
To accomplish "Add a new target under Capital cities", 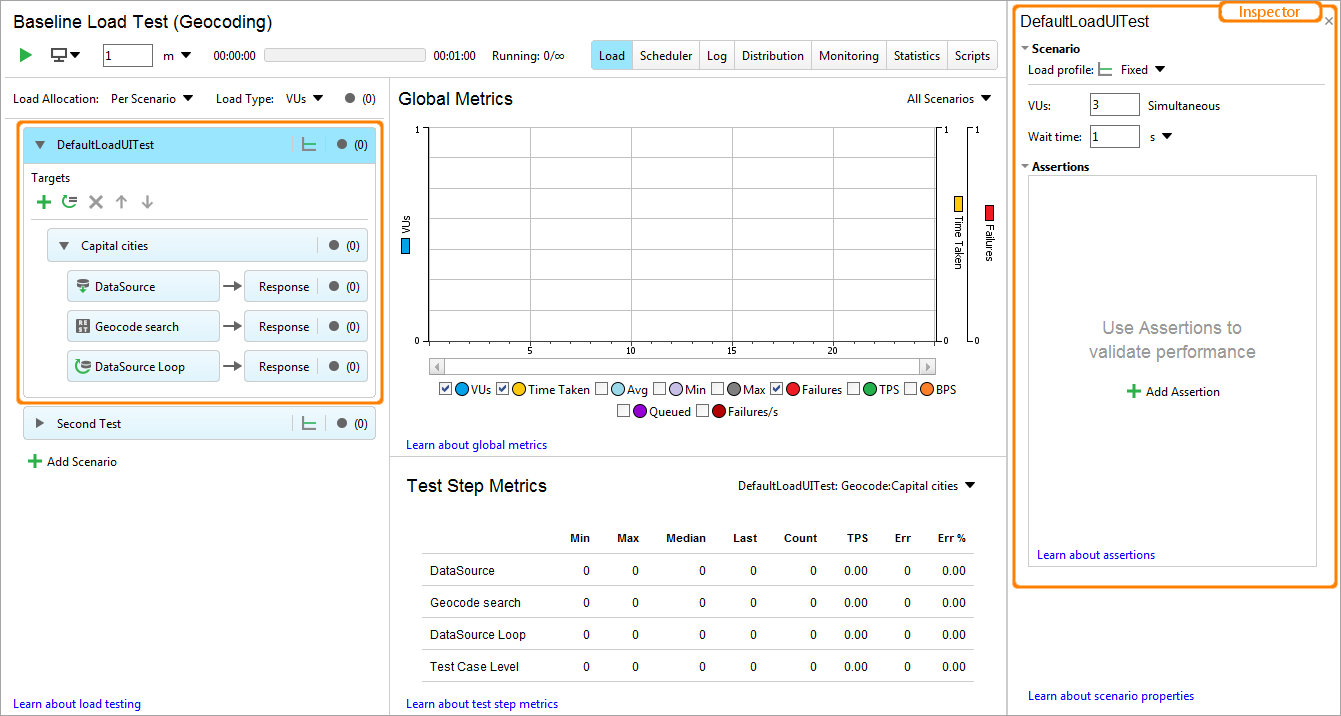I will pos(44,201).
